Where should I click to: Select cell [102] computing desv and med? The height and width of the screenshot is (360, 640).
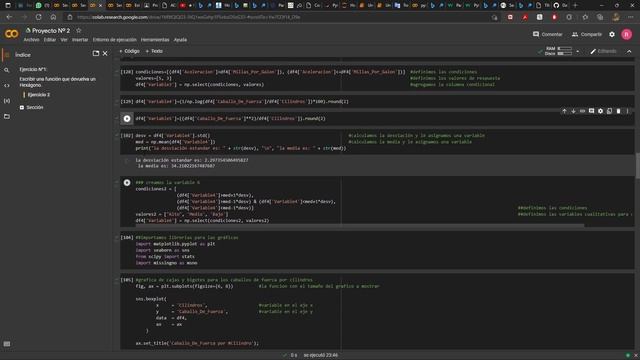click(x=376, y=142)
